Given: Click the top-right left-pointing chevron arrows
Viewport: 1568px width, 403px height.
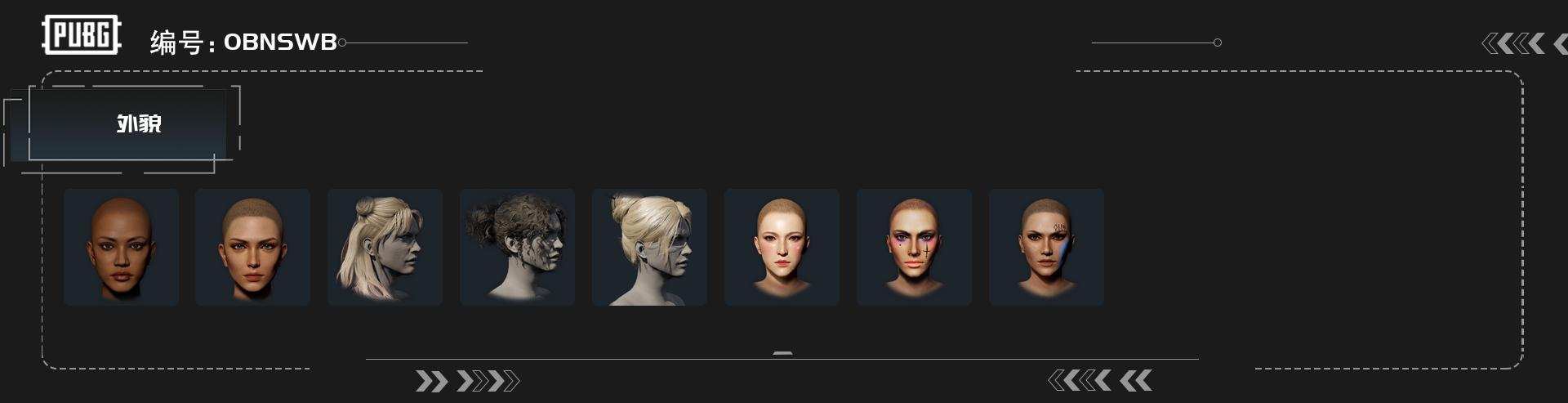Looking at the screenshot, I should [1524, 43].
